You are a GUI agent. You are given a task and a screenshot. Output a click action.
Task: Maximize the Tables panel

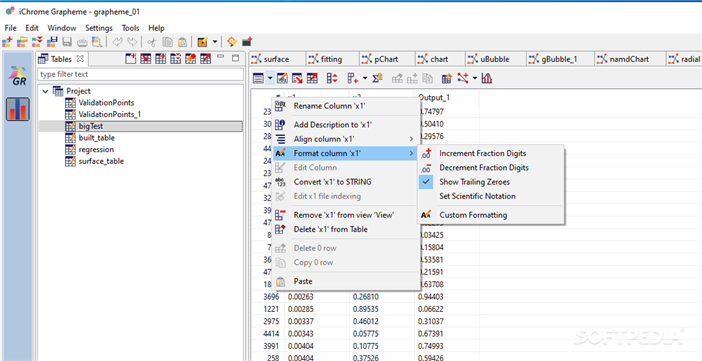click(235, 58)
